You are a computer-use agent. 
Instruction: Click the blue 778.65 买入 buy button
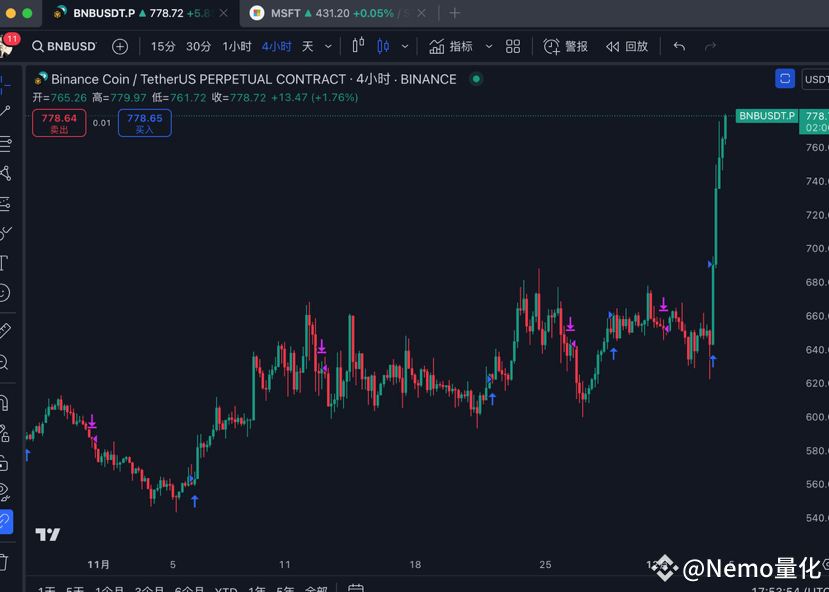point(145,123)
